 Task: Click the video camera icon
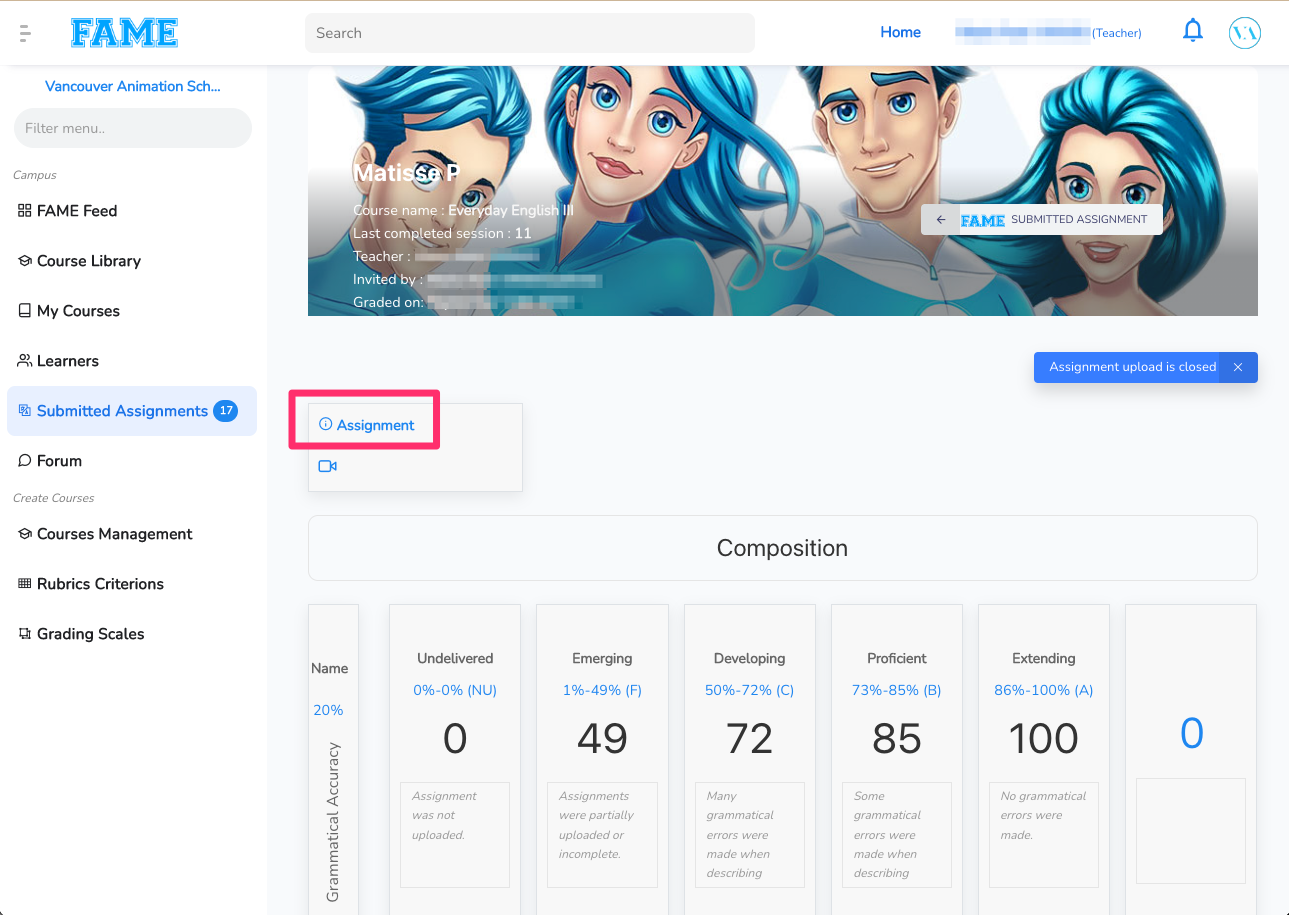point(327,466)
